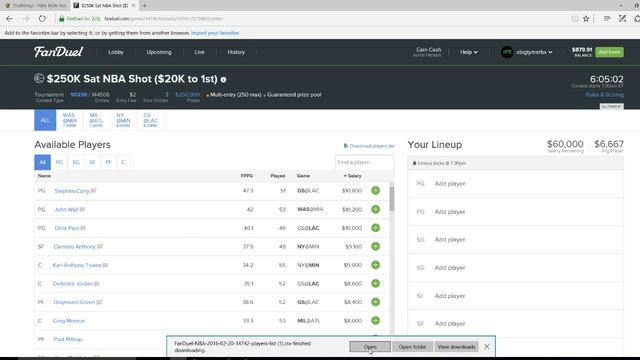Add Greg Monroe with green plus icon

376,320
